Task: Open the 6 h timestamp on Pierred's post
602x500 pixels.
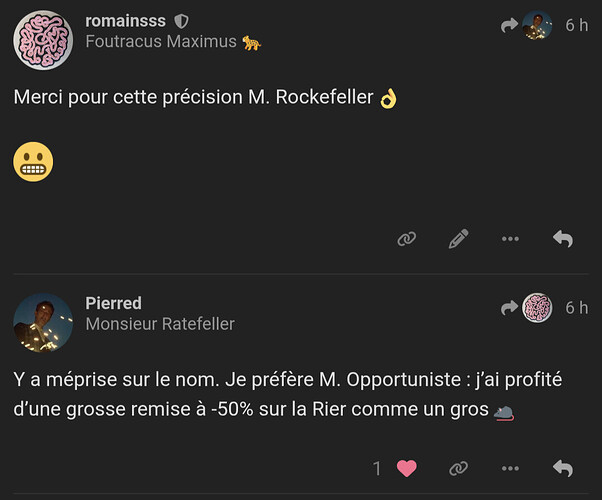Action: (577, 308)
